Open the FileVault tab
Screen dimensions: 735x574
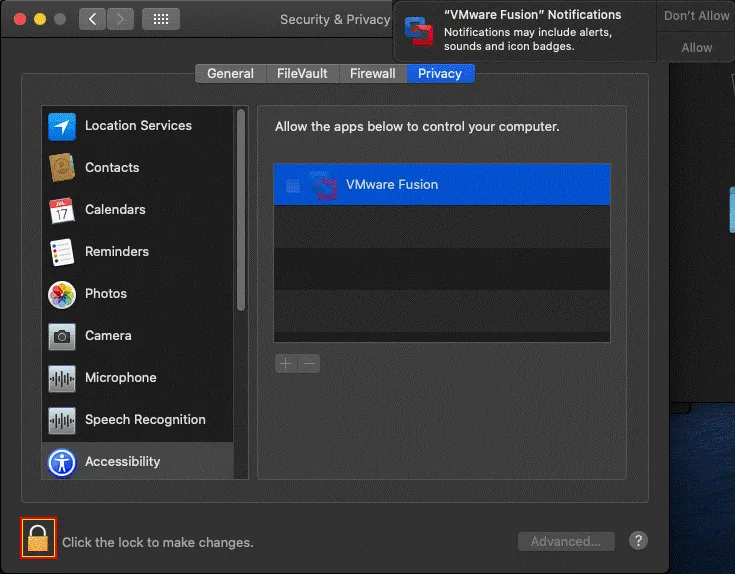click(301, 73)
